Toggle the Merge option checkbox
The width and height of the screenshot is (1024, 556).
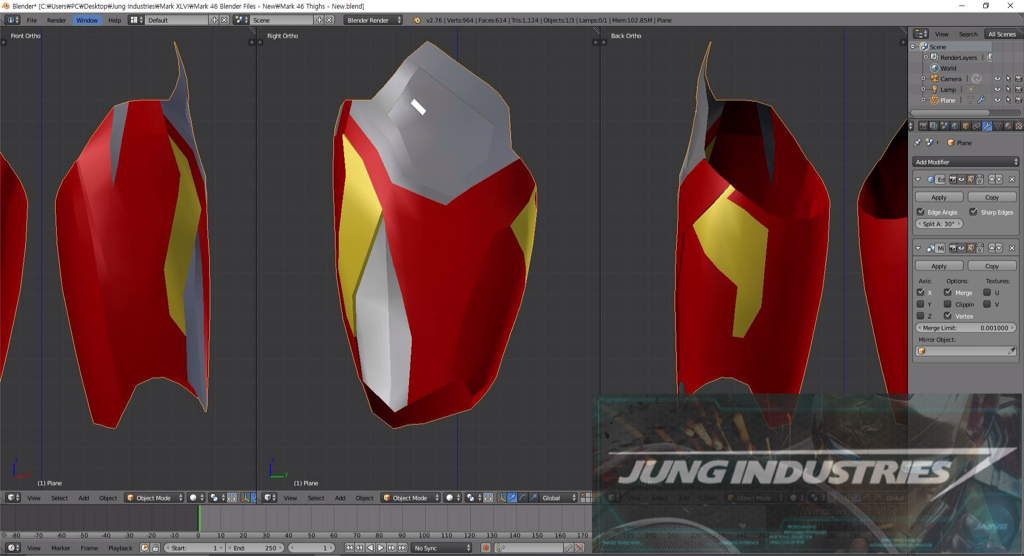[948, 292]
